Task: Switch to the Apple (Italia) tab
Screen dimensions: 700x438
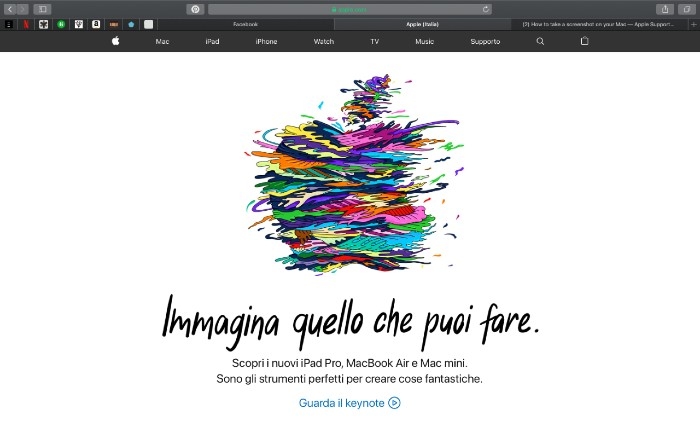Action: pyautogui.click(x=422, y=24)
